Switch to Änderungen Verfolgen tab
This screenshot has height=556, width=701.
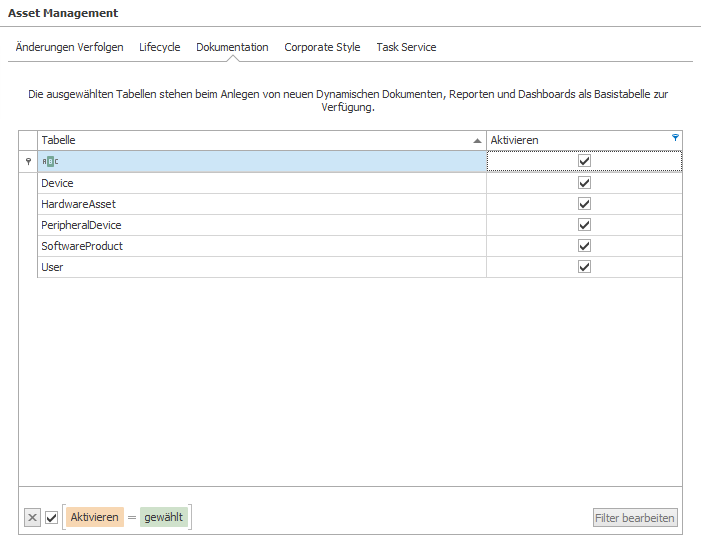click(69, 47)
